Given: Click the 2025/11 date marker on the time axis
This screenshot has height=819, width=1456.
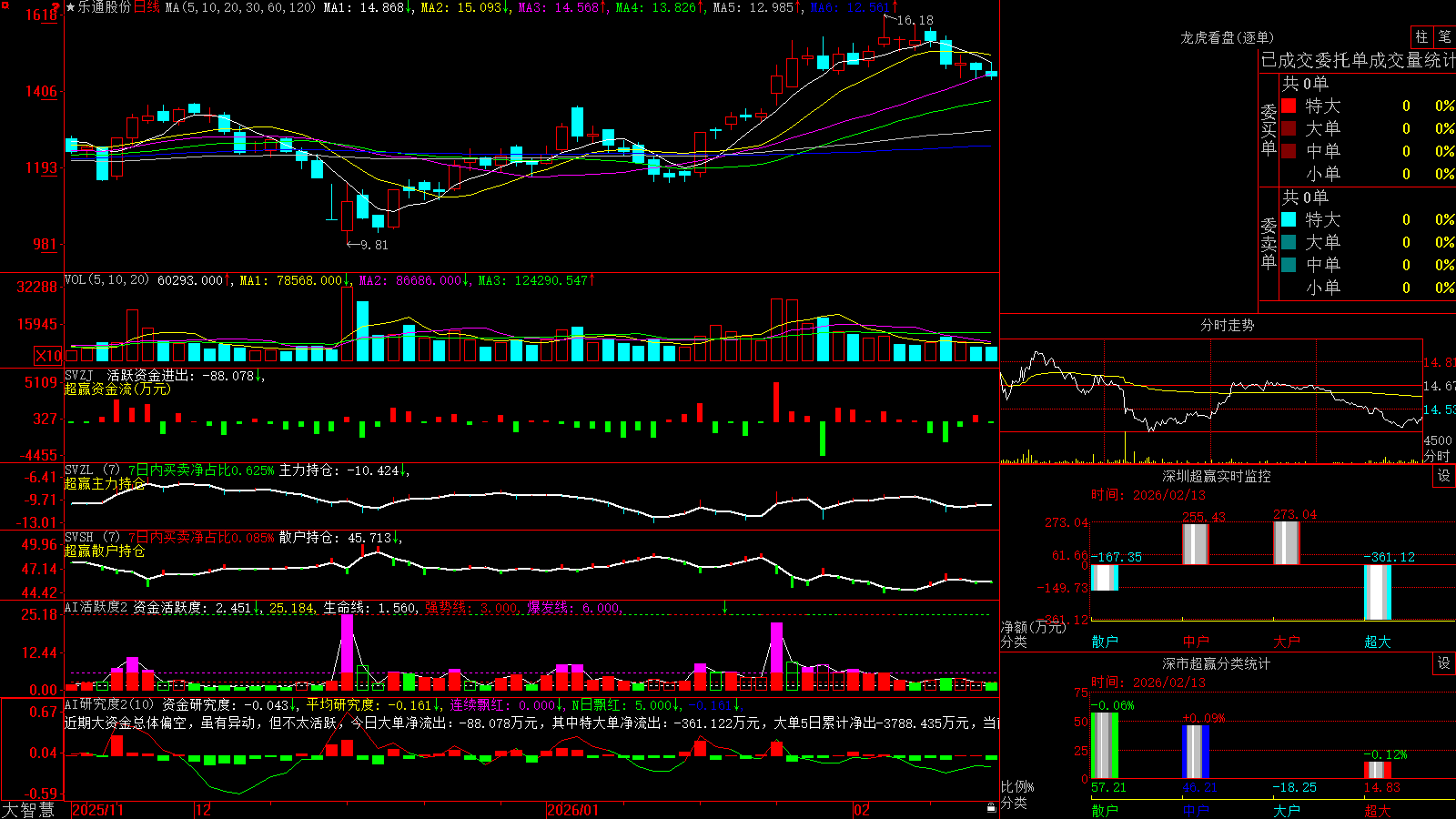Looking at the screenshot, I should (97, 810).
